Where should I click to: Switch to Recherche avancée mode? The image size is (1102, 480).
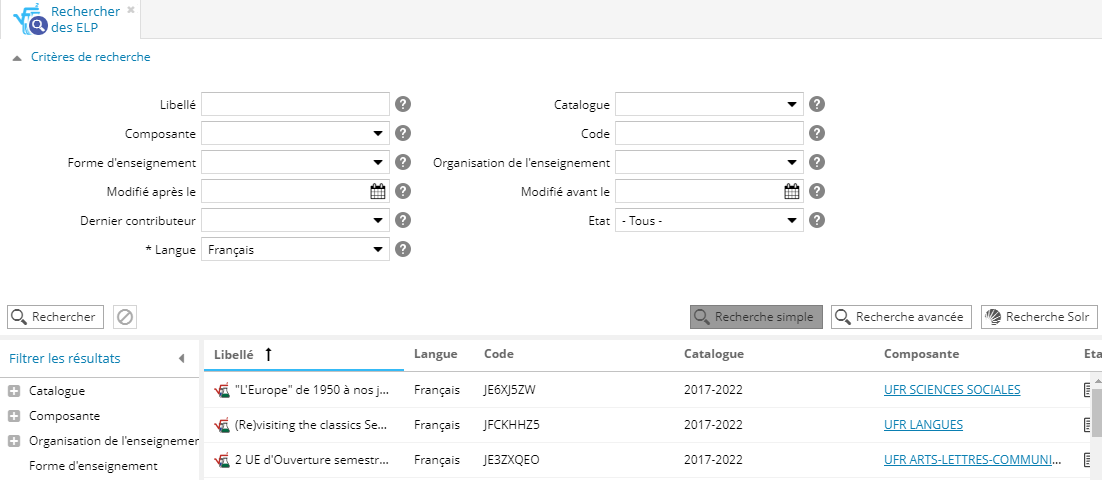coord(901,317)
